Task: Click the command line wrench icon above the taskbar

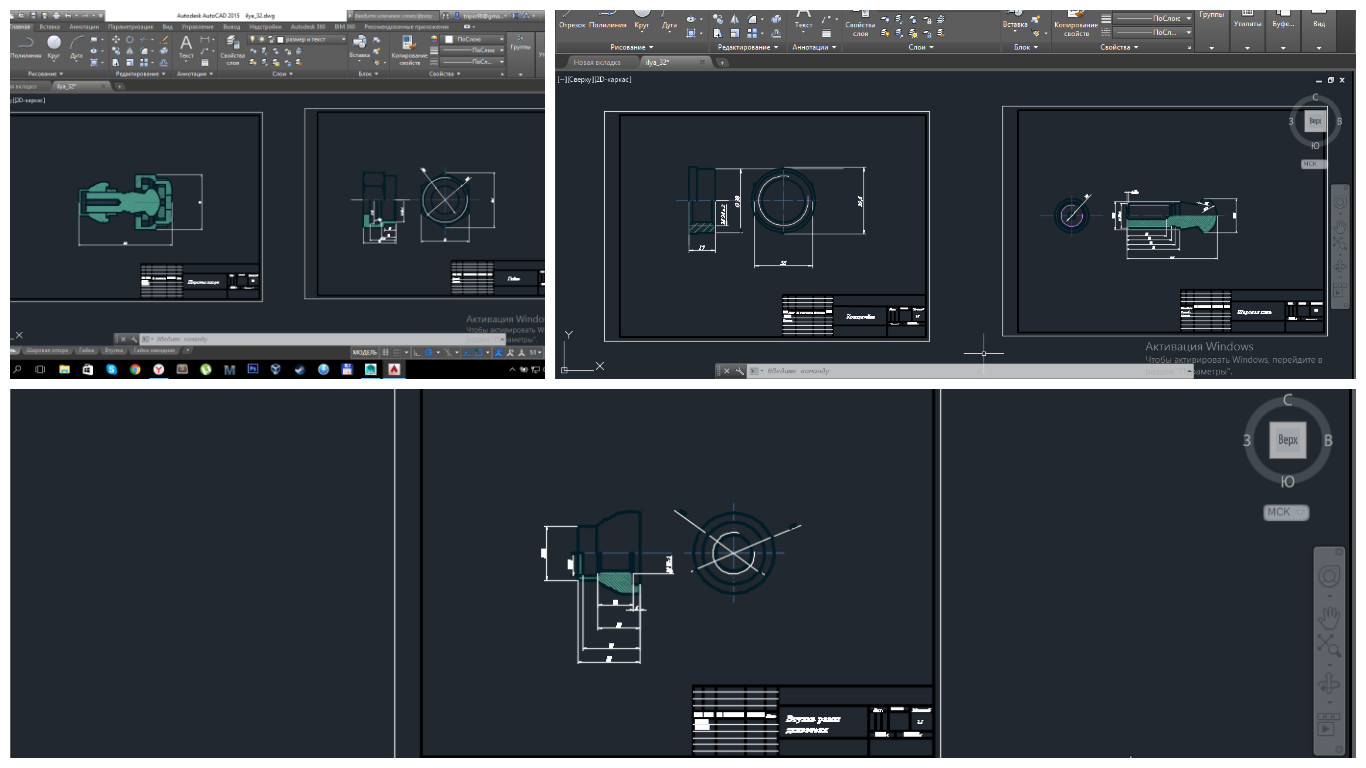Action: coord(133,339)
